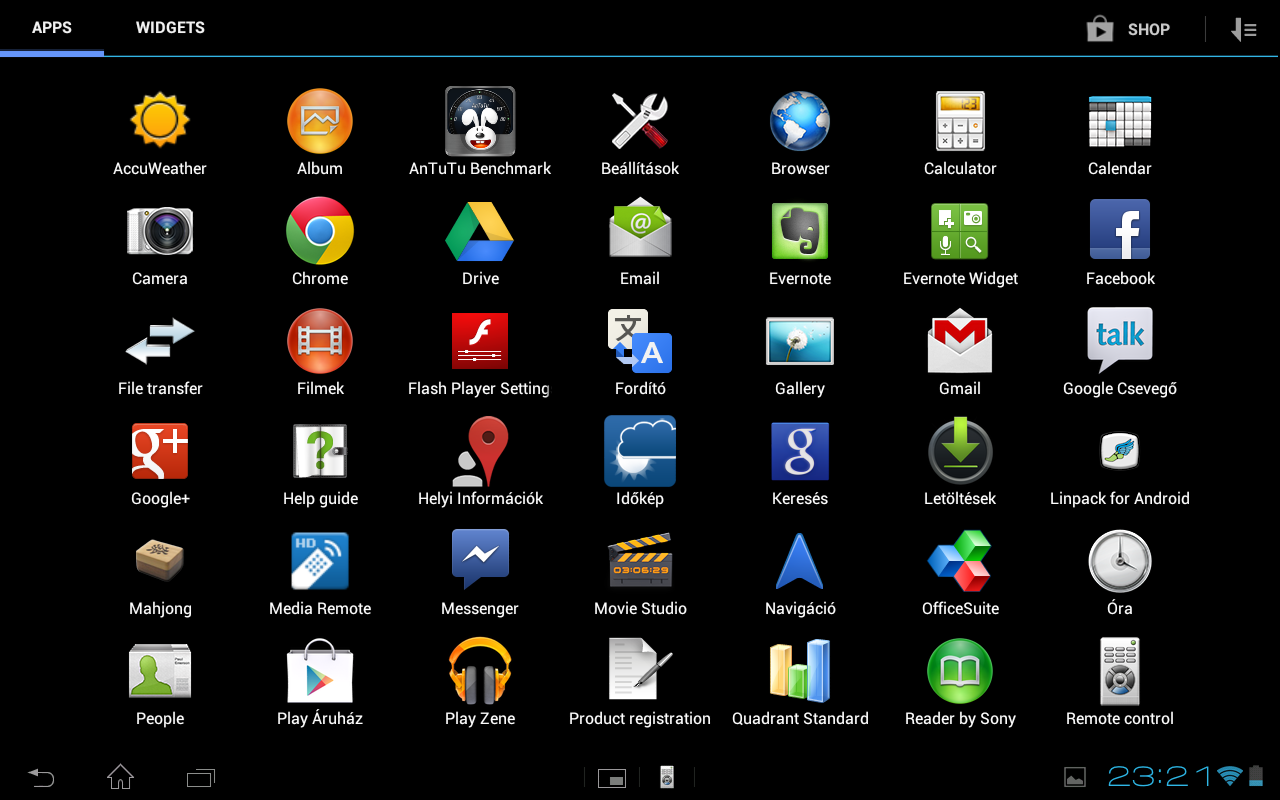The width and height of the screenshot is (1280, 800).
Task: Open Facebook Messenger
Action: tap(480, 573)
